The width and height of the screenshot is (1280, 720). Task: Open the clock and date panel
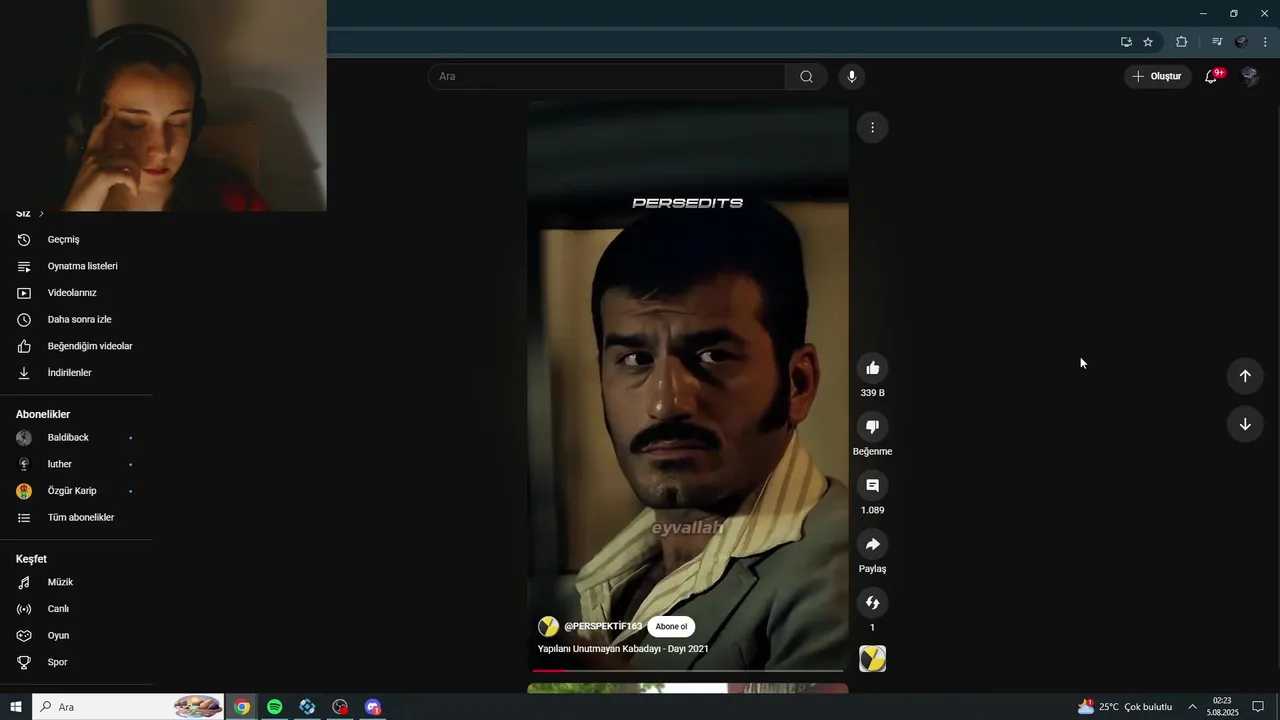point(1222,707)
